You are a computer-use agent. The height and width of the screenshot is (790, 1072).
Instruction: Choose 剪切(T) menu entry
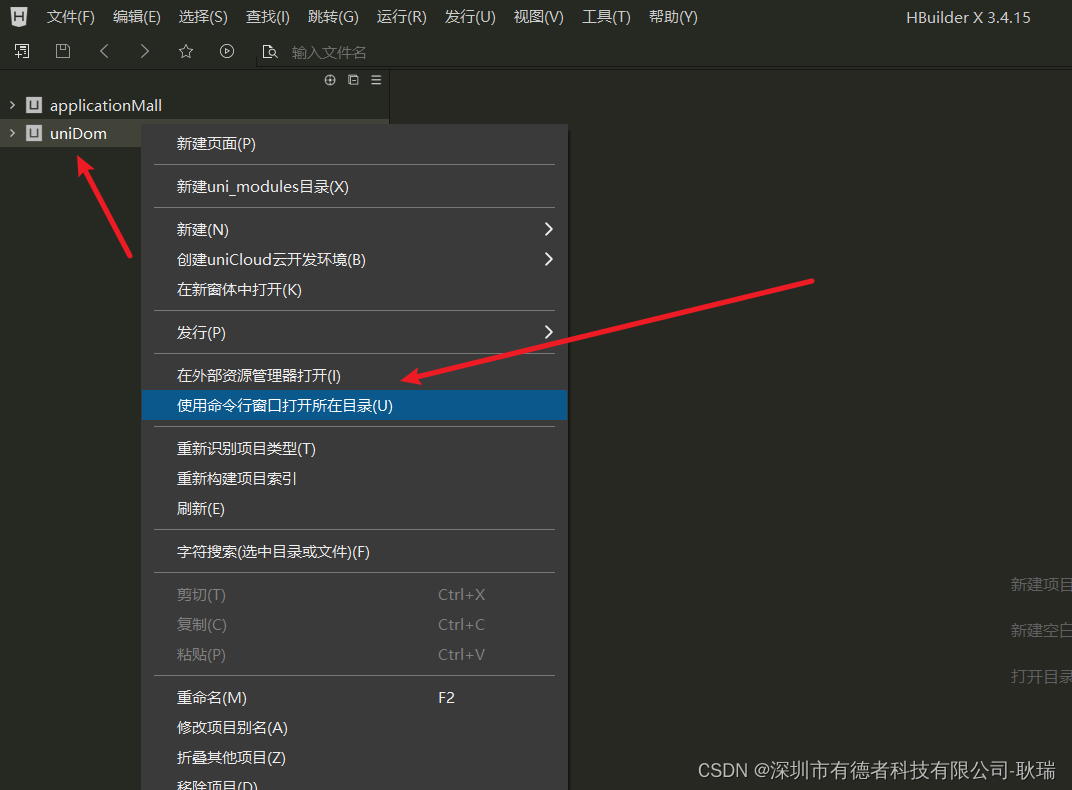pyautogui.click(x=354, y=595)
